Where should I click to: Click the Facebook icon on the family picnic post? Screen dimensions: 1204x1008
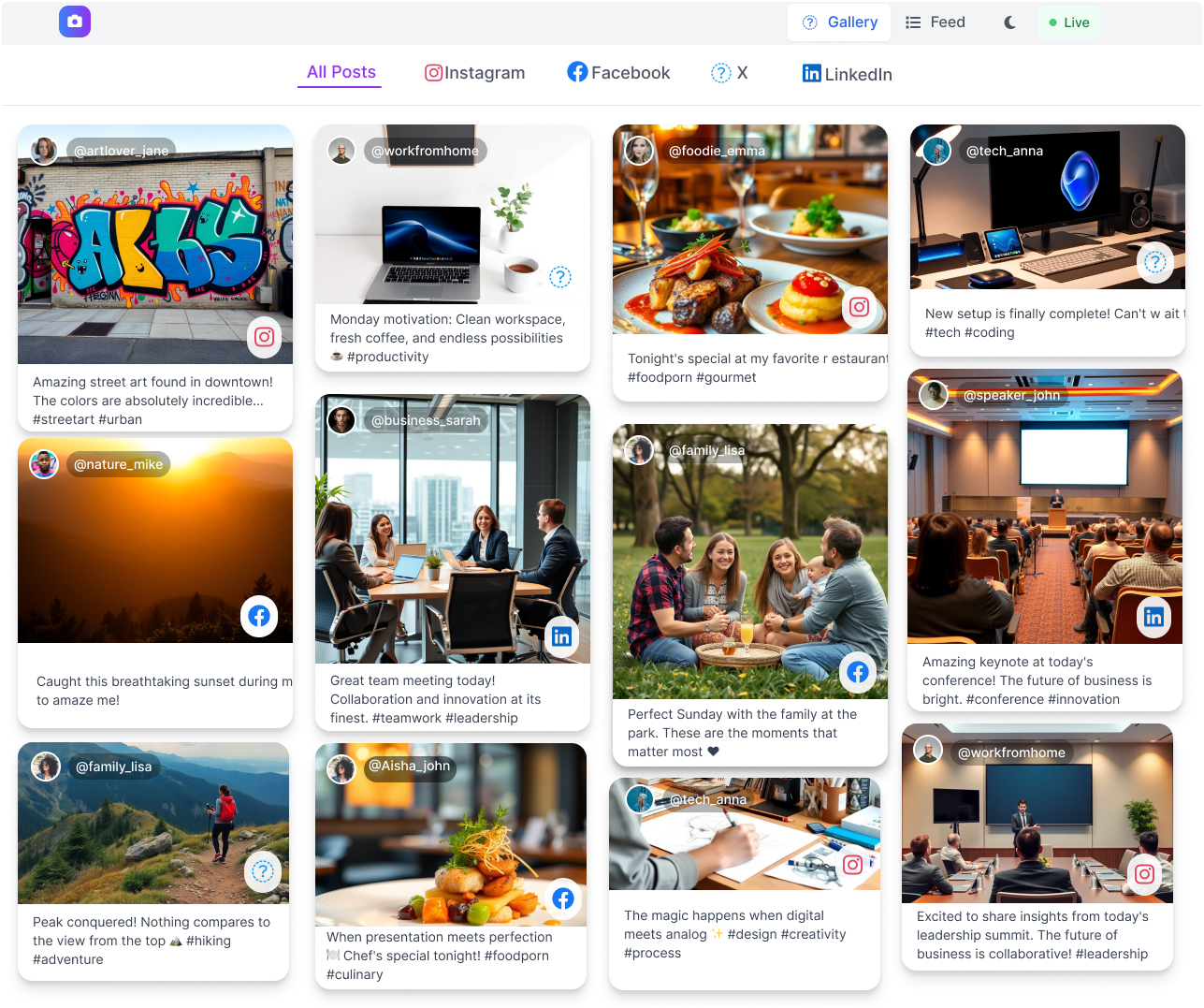click(858, 672)
